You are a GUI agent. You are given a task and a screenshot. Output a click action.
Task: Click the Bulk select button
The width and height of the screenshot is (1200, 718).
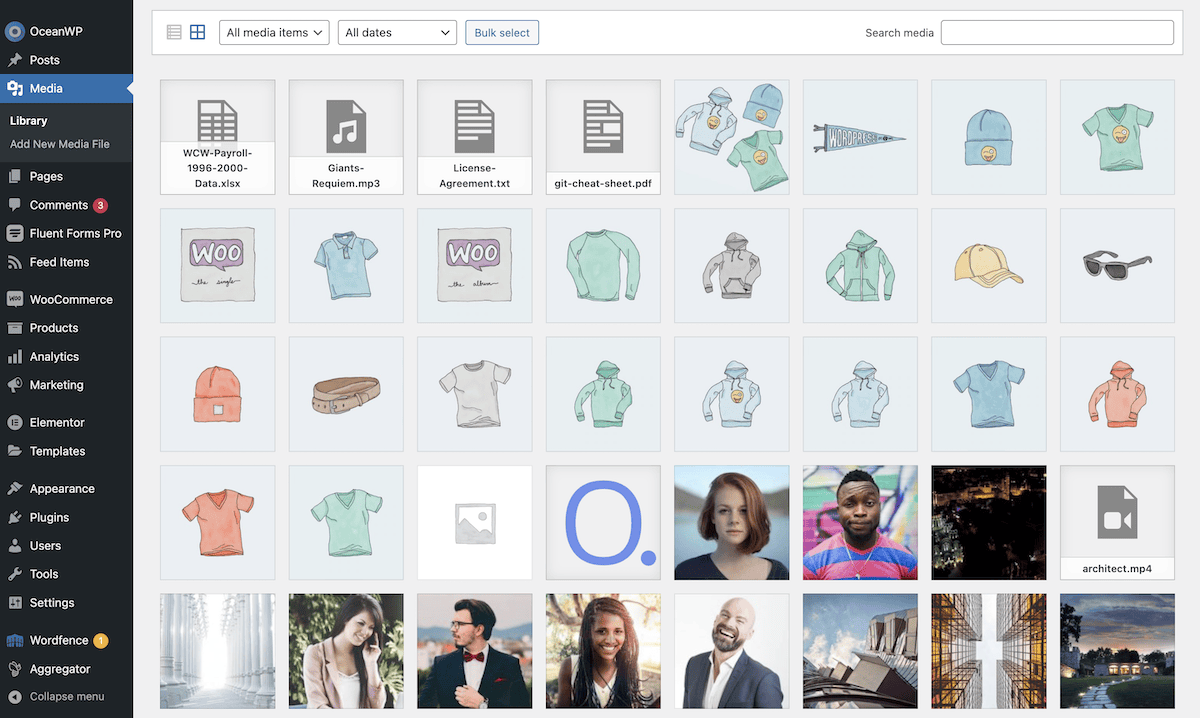[502, 33]
